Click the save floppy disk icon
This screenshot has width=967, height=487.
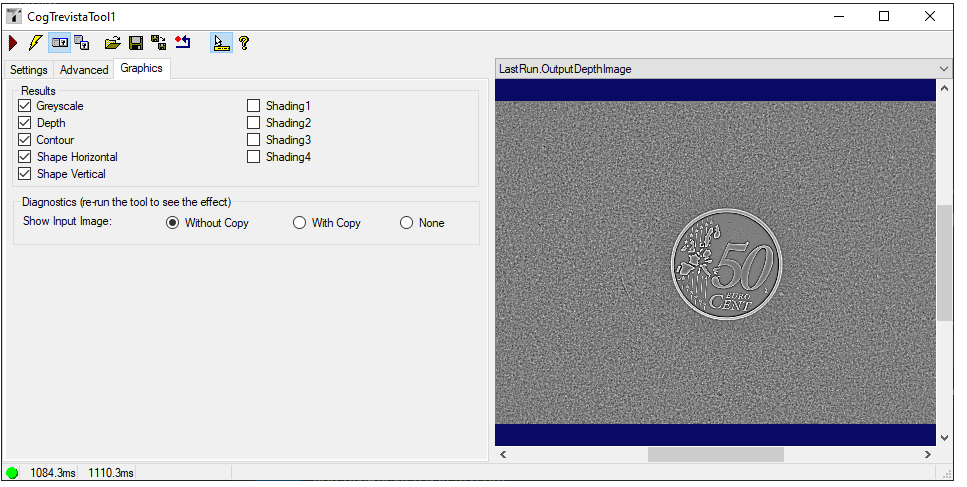click(136, 43)
